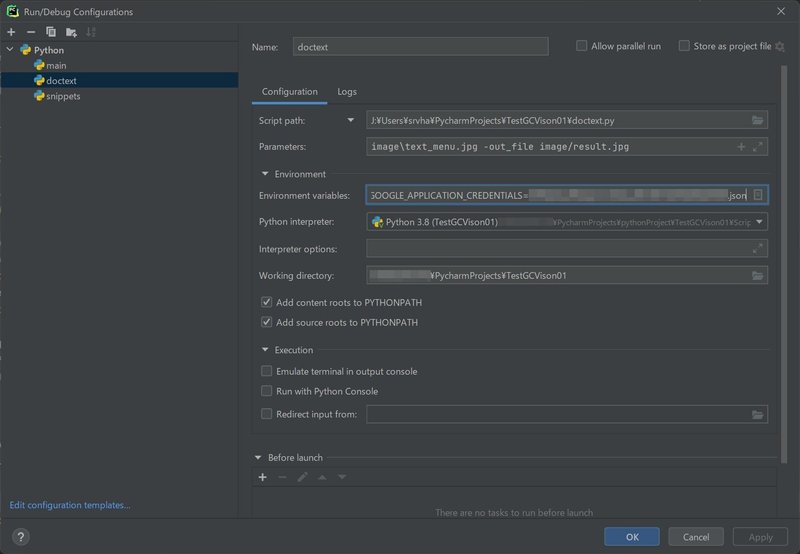Click the Apply button
Viewport: 800px width, 554px height.
[760, 537]
